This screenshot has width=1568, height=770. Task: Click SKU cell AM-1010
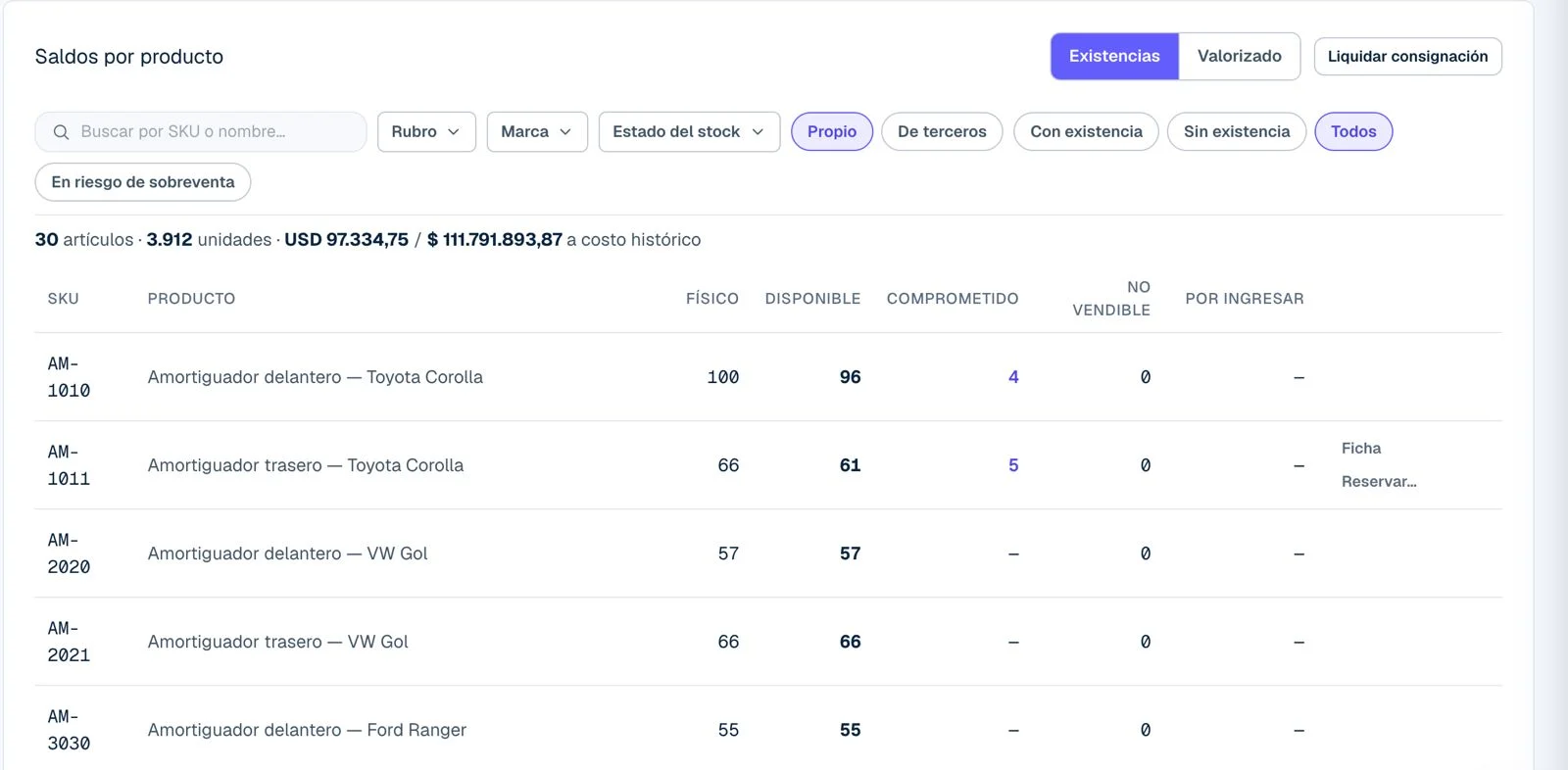click(x=69, y=377)
